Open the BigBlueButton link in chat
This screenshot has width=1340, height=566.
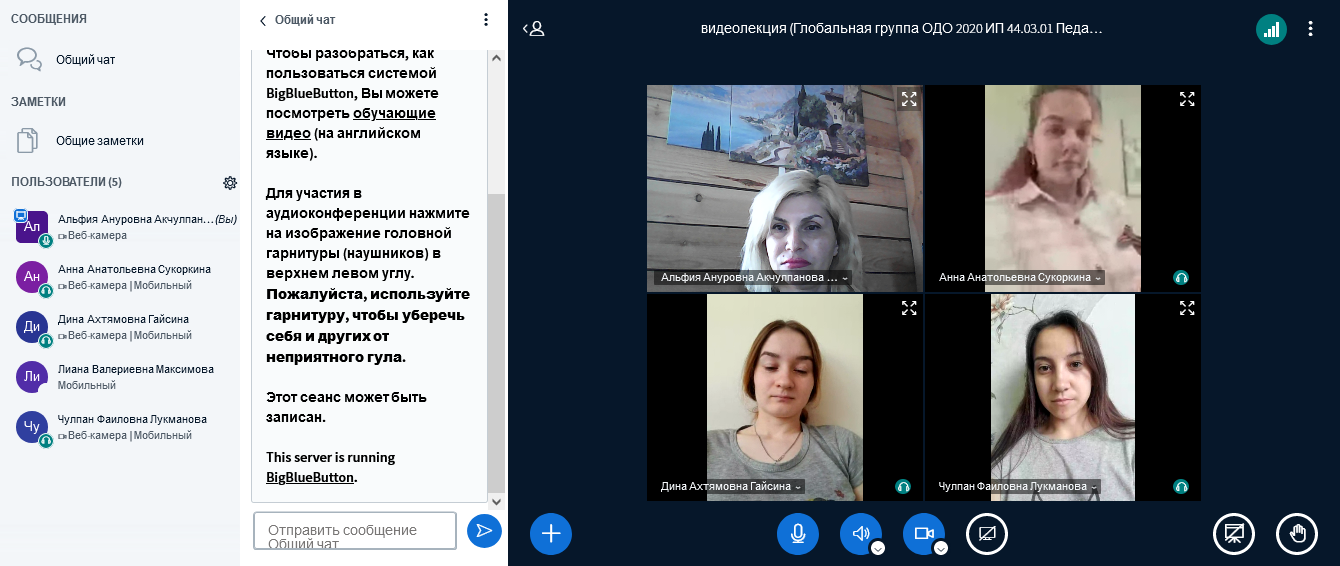(310, 477)
